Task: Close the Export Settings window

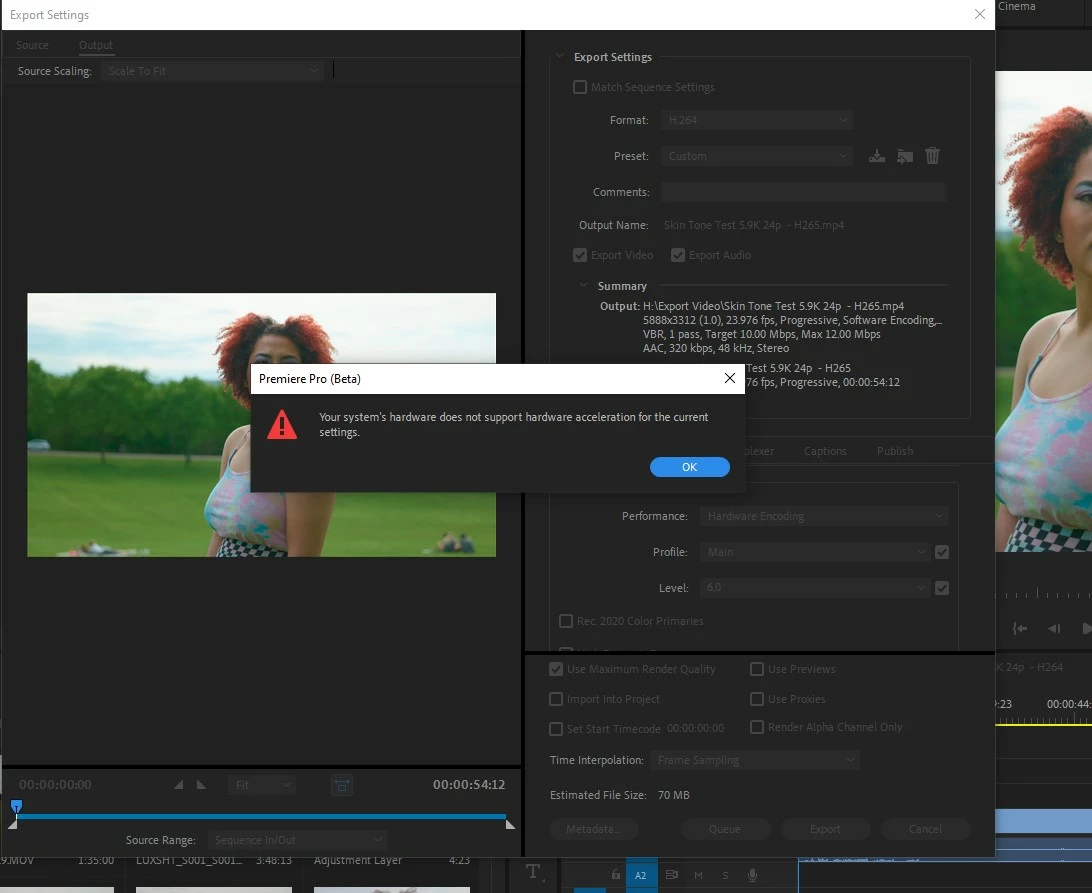Action: [x=979, y=14]
